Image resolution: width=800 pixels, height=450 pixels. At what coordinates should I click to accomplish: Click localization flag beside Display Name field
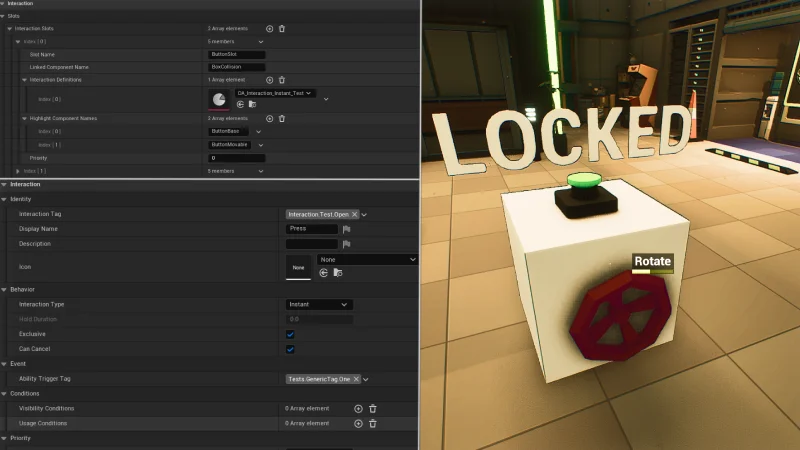tap(346, 229)
